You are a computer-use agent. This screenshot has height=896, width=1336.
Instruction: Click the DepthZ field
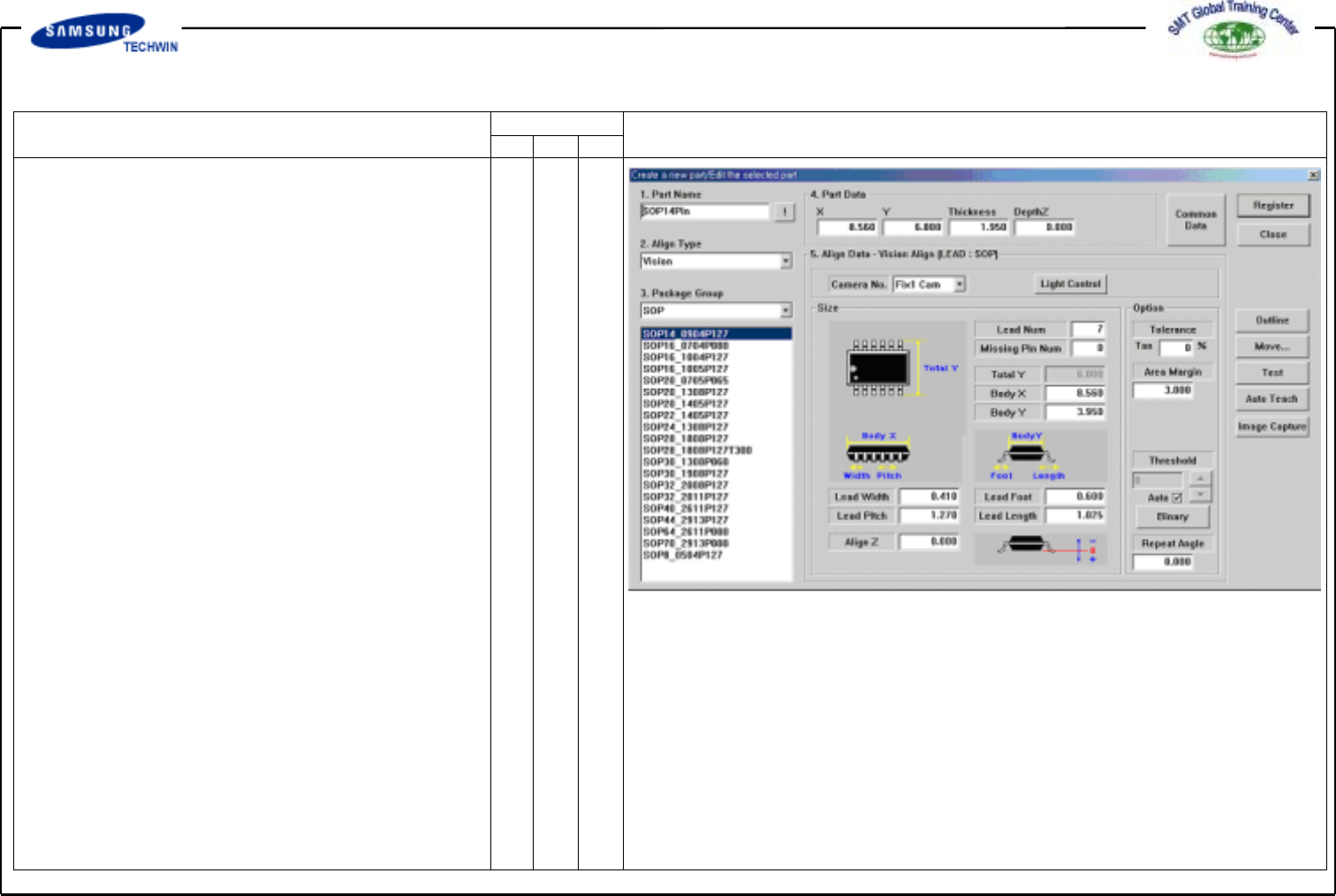tap(1045, 227)
